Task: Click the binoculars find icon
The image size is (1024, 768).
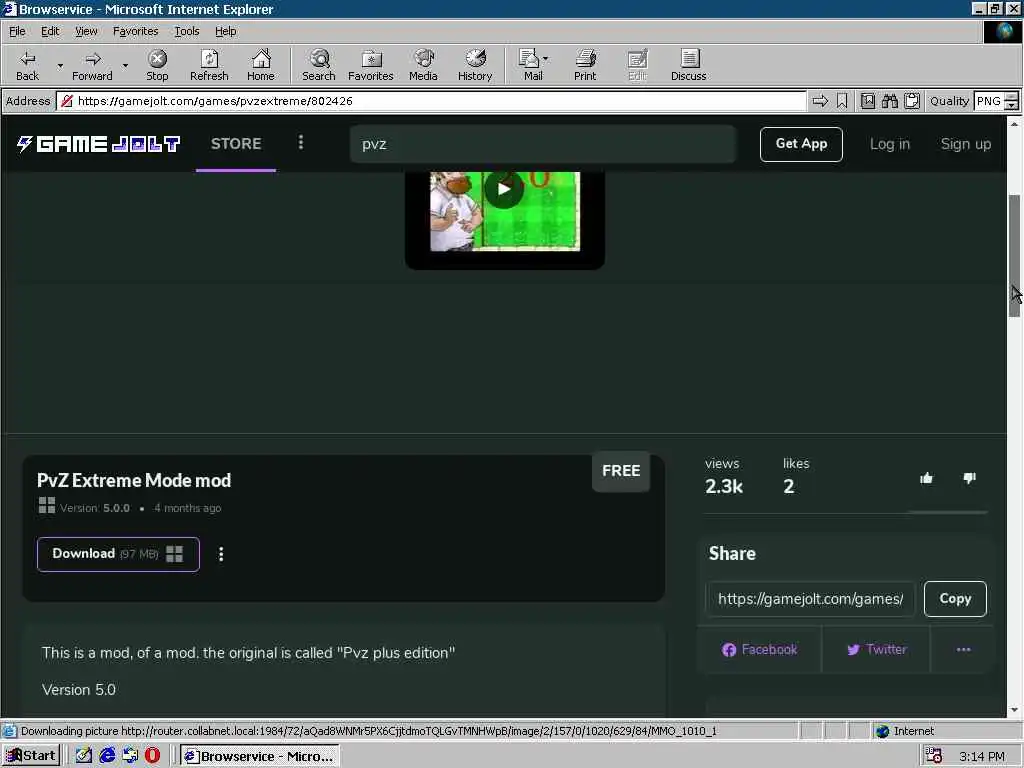Action: [889, 101]
